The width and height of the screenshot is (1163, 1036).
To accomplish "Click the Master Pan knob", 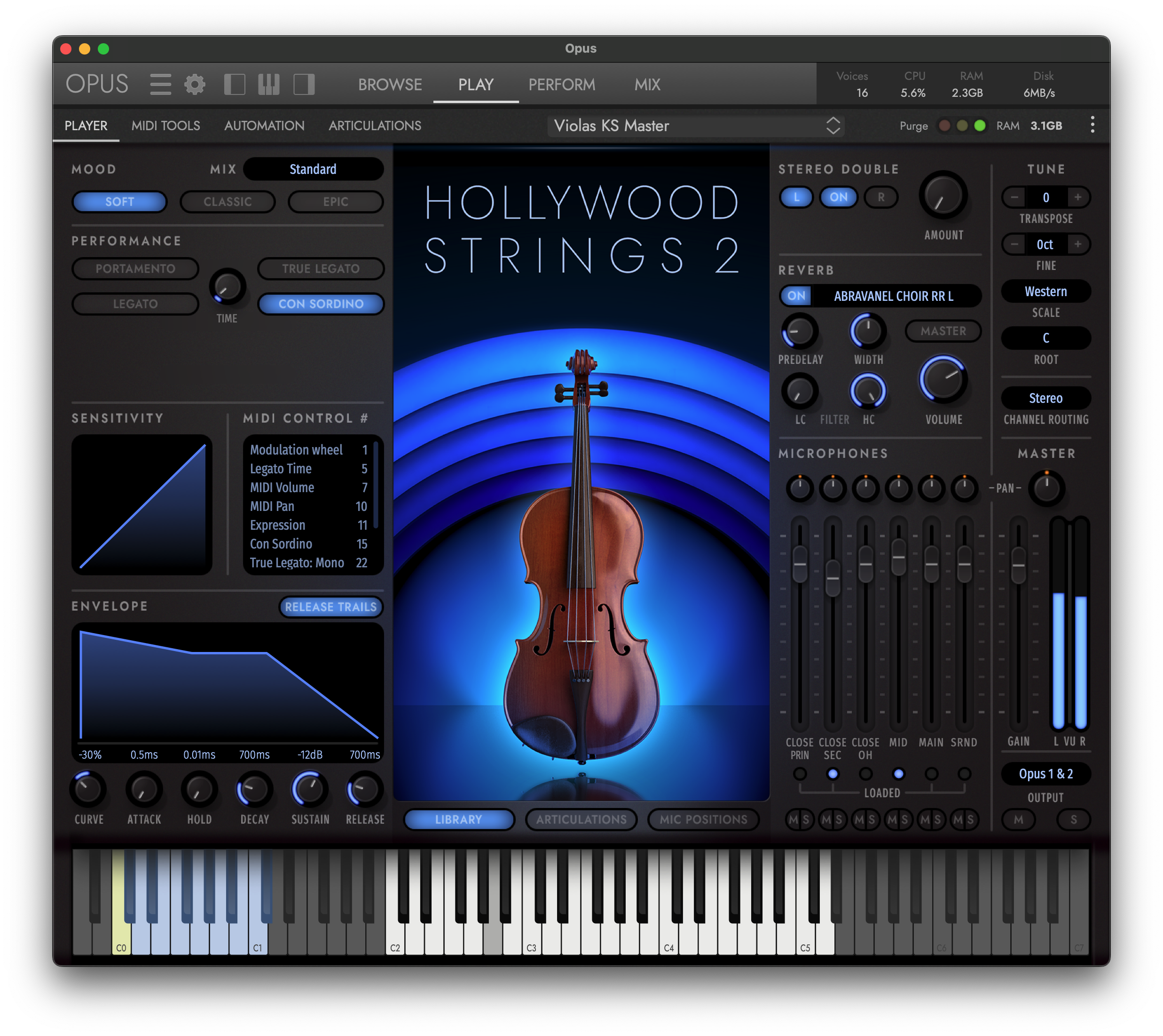I will pyautogui.click(x=1046, y=488).
